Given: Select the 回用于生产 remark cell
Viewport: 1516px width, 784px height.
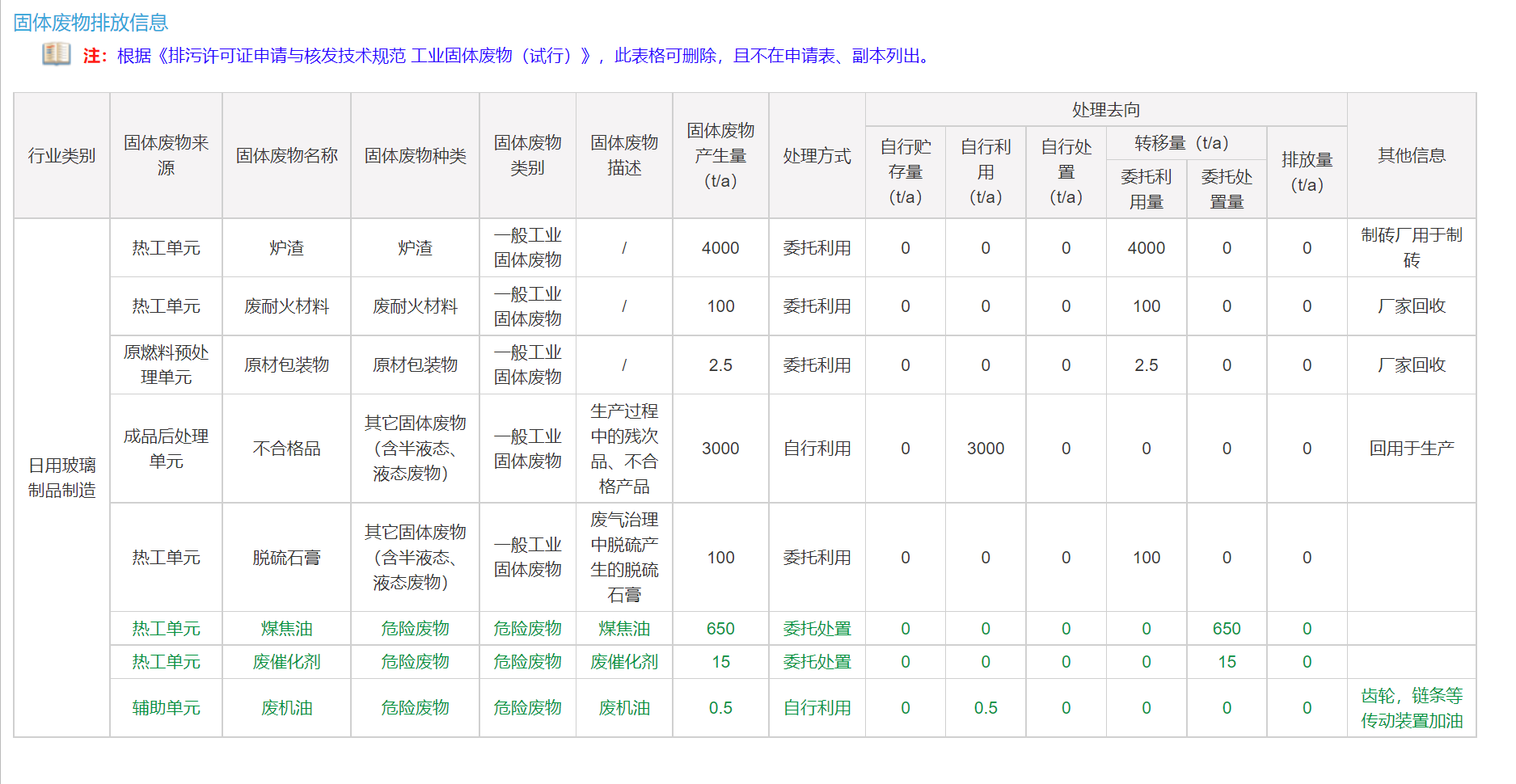Looking at the screenshot, I should coord(1411,449).
